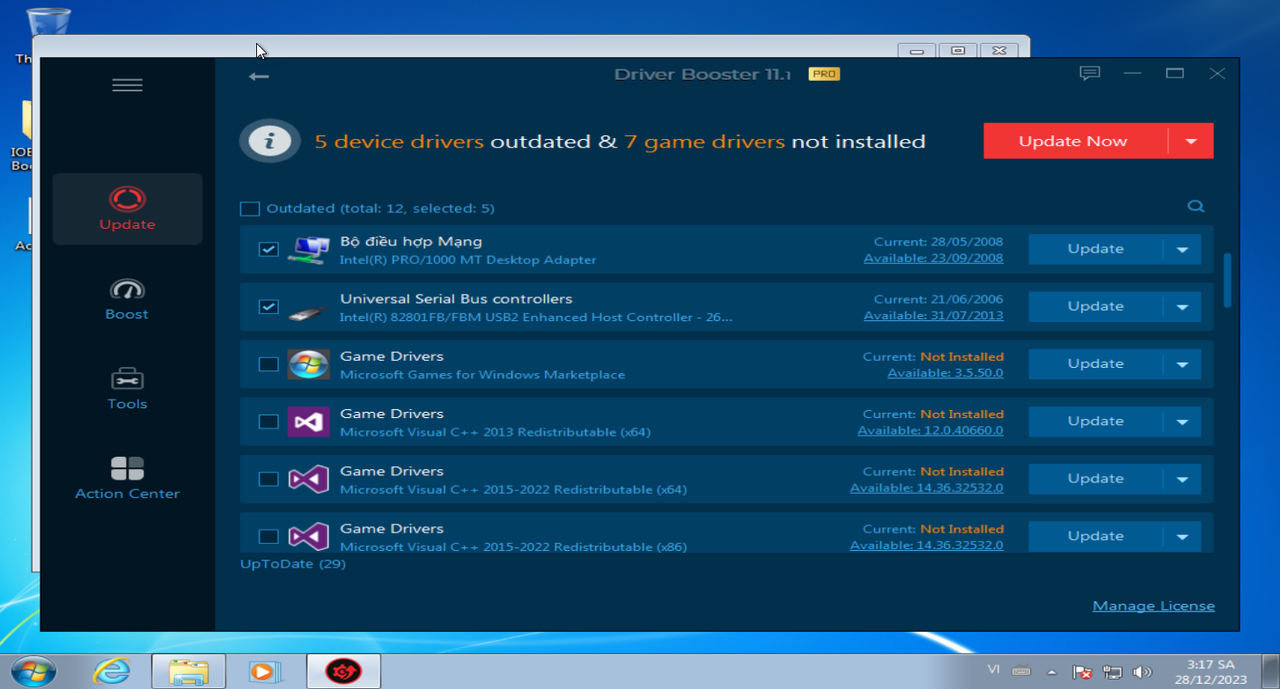Open Update dropdown for Visual C++ 2015-2022 x64
The image size is (1280, 689).
[x=1182, y=479]
